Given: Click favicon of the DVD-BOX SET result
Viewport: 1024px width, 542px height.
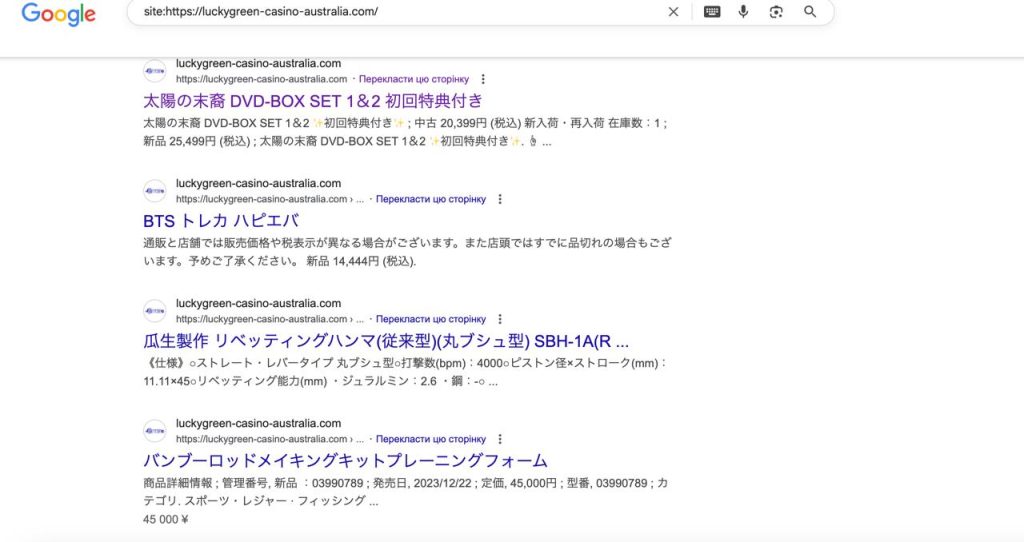Looking at the screenshot, I should (x=155, y=71).
